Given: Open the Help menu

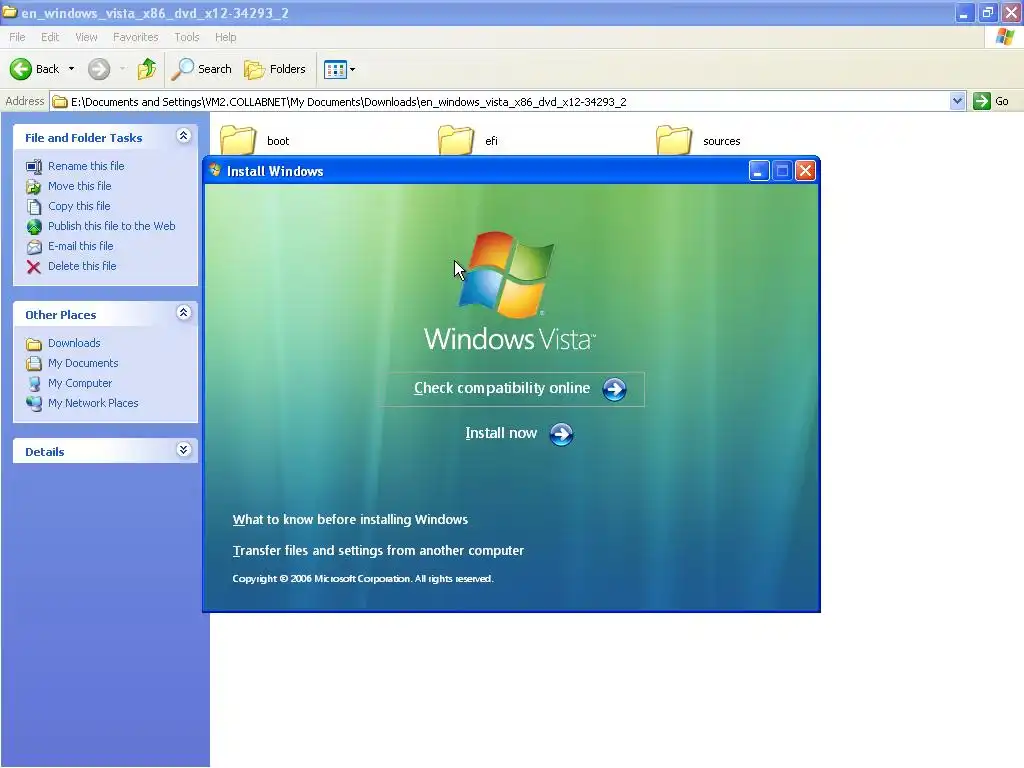Looking at the screenshot, I should [225, 37].
